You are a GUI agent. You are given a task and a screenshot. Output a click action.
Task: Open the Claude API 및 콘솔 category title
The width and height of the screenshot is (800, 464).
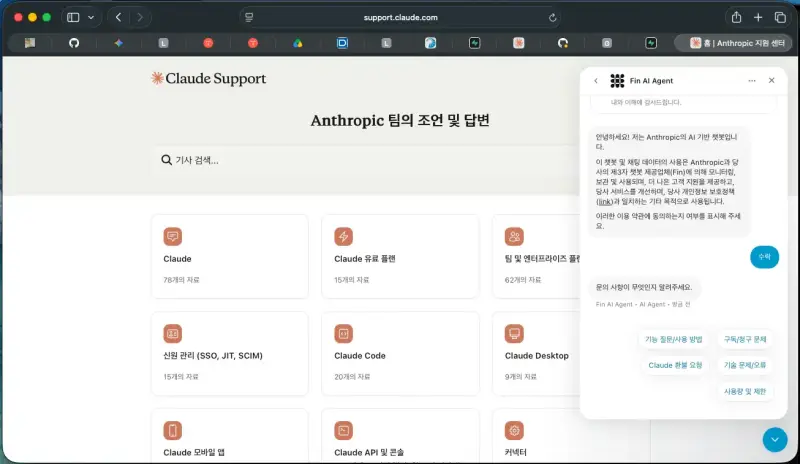(x=369, y=452)
